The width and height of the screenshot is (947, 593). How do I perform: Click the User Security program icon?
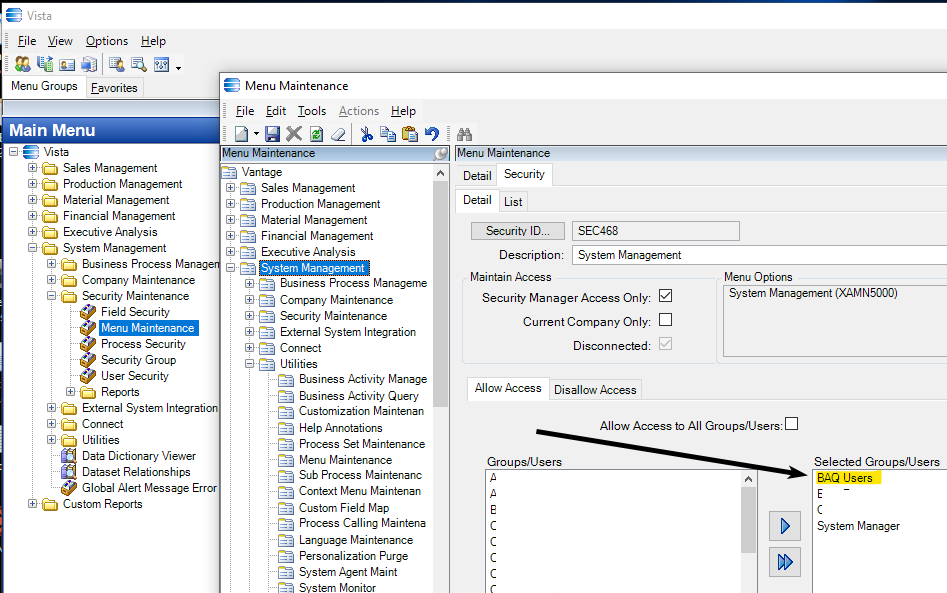pos(88,376)
